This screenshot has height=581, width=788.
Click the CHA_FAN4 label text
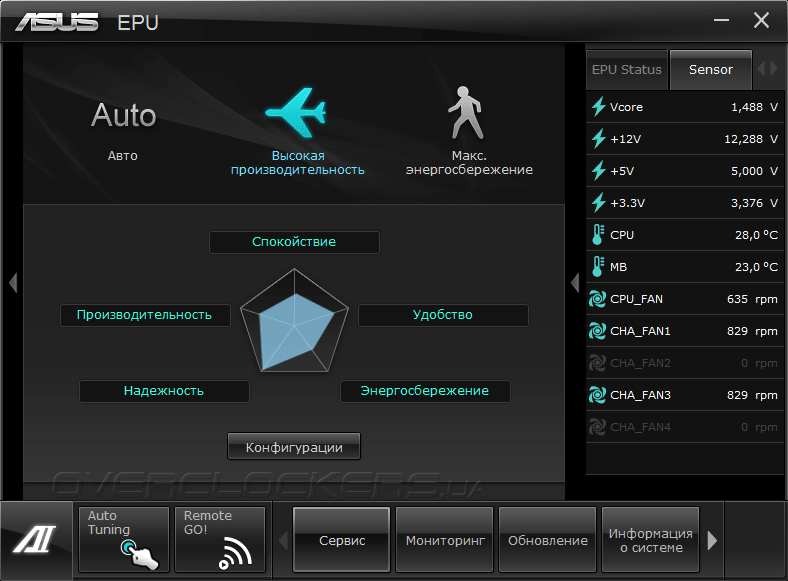click(640, 428)
